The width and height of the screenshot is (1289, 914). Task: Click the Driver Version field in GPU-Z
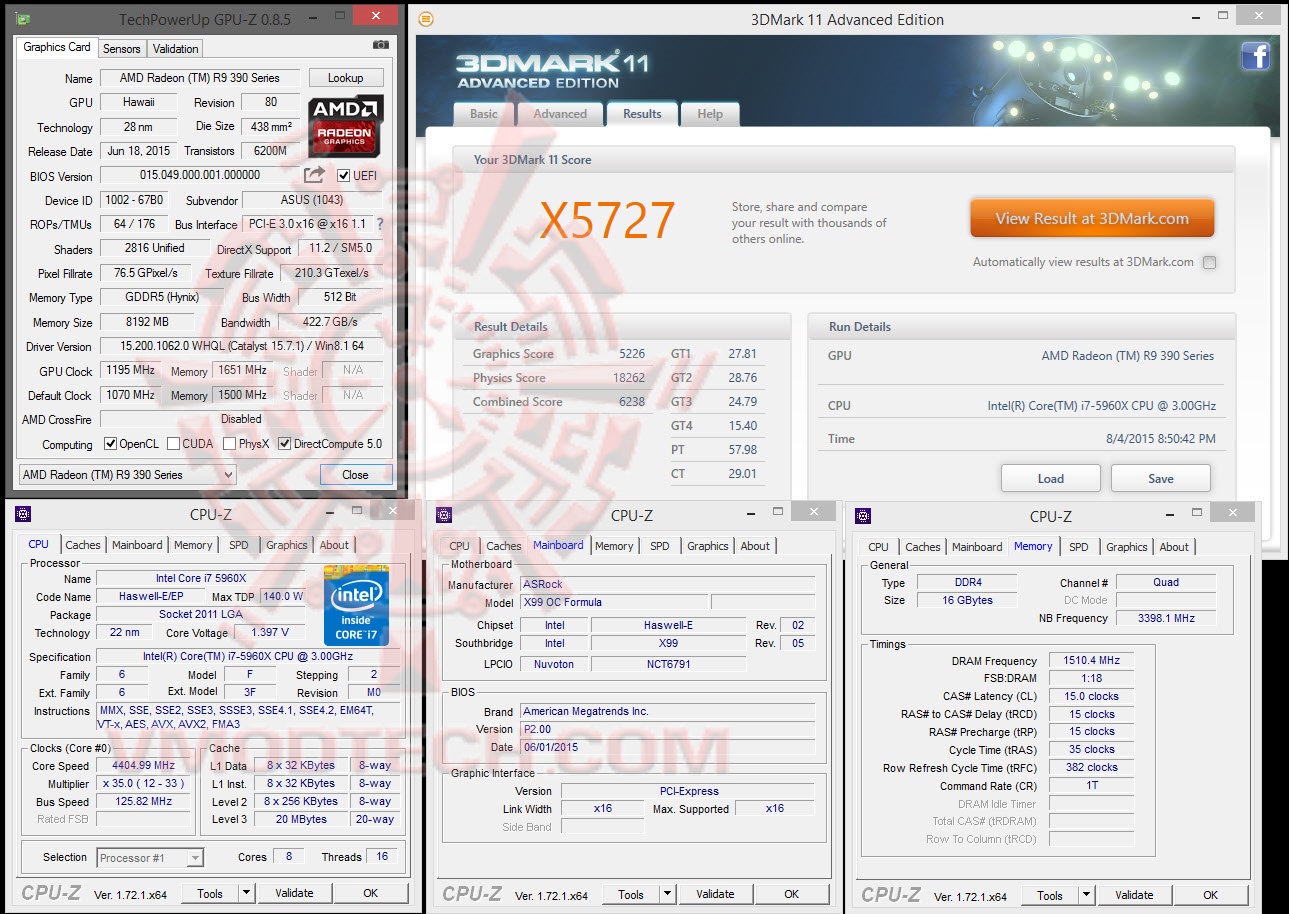(x=241, y=346)
